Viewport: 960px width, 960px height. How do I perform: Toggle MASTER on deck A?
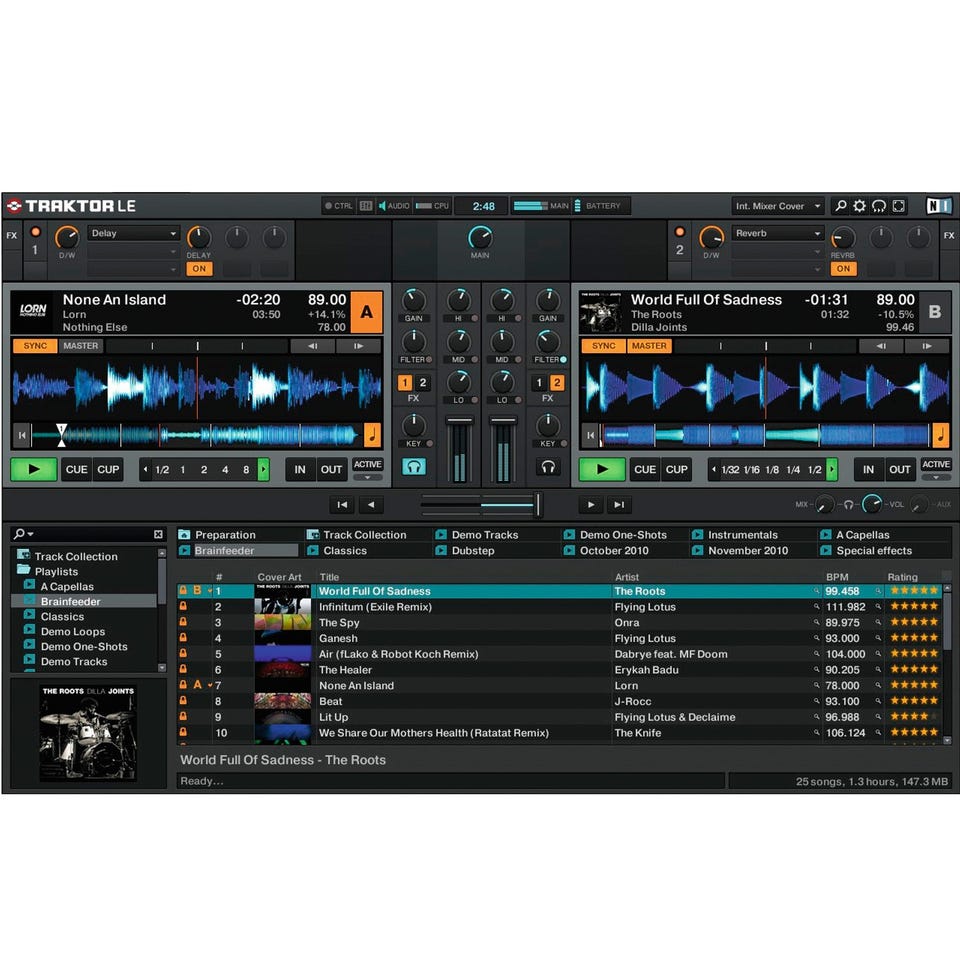pyautogui.click(x=81, y=346)
